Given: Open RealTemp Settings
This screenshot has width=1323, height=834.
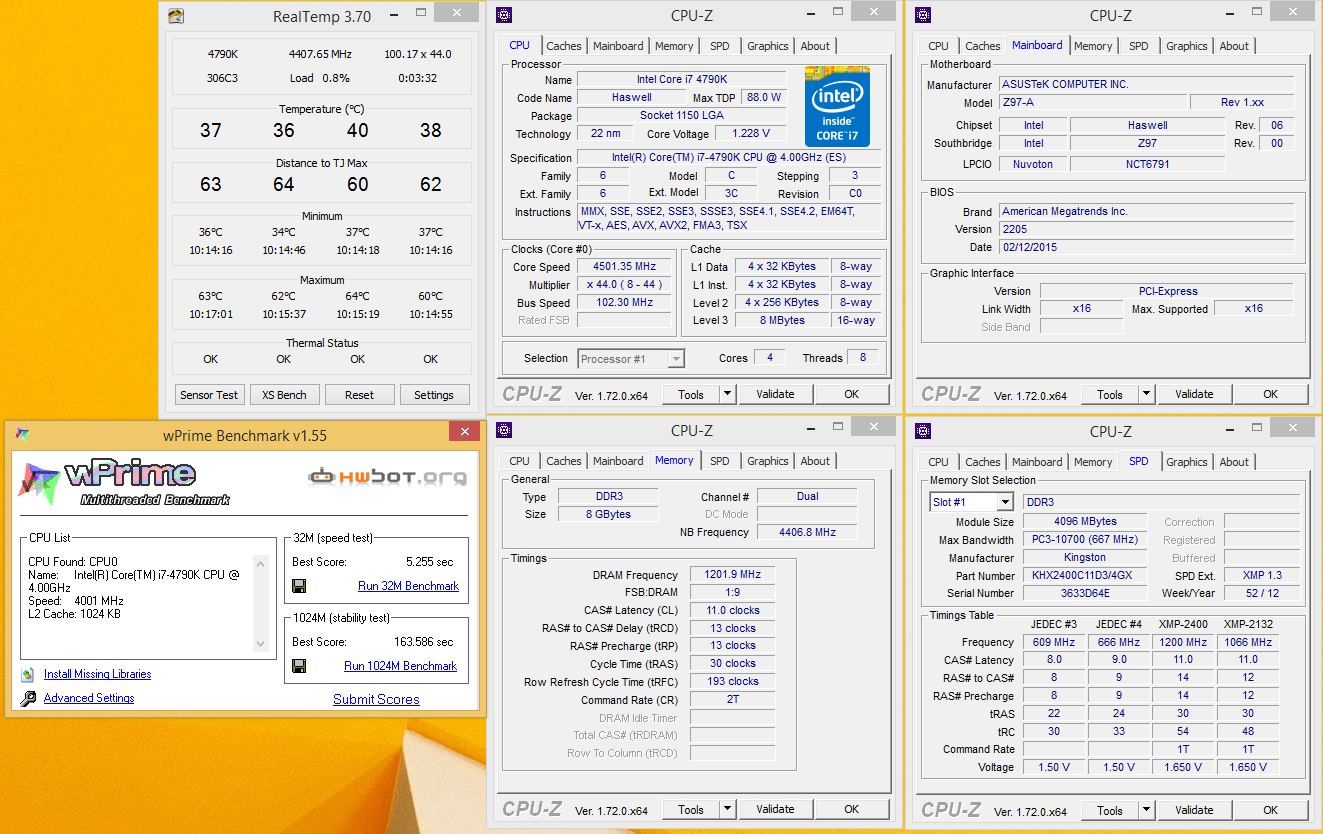Looking at the screenshot, I should point(434,395).
